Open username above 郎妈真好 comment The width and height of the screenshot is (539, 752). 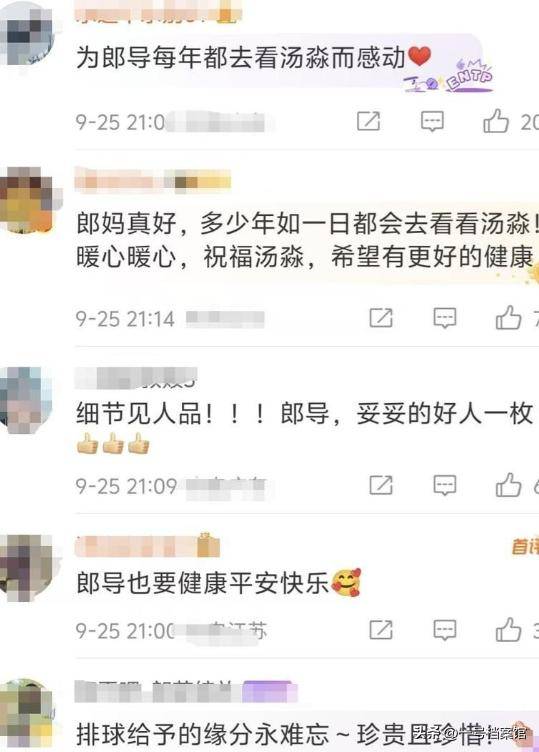[152, 181]
